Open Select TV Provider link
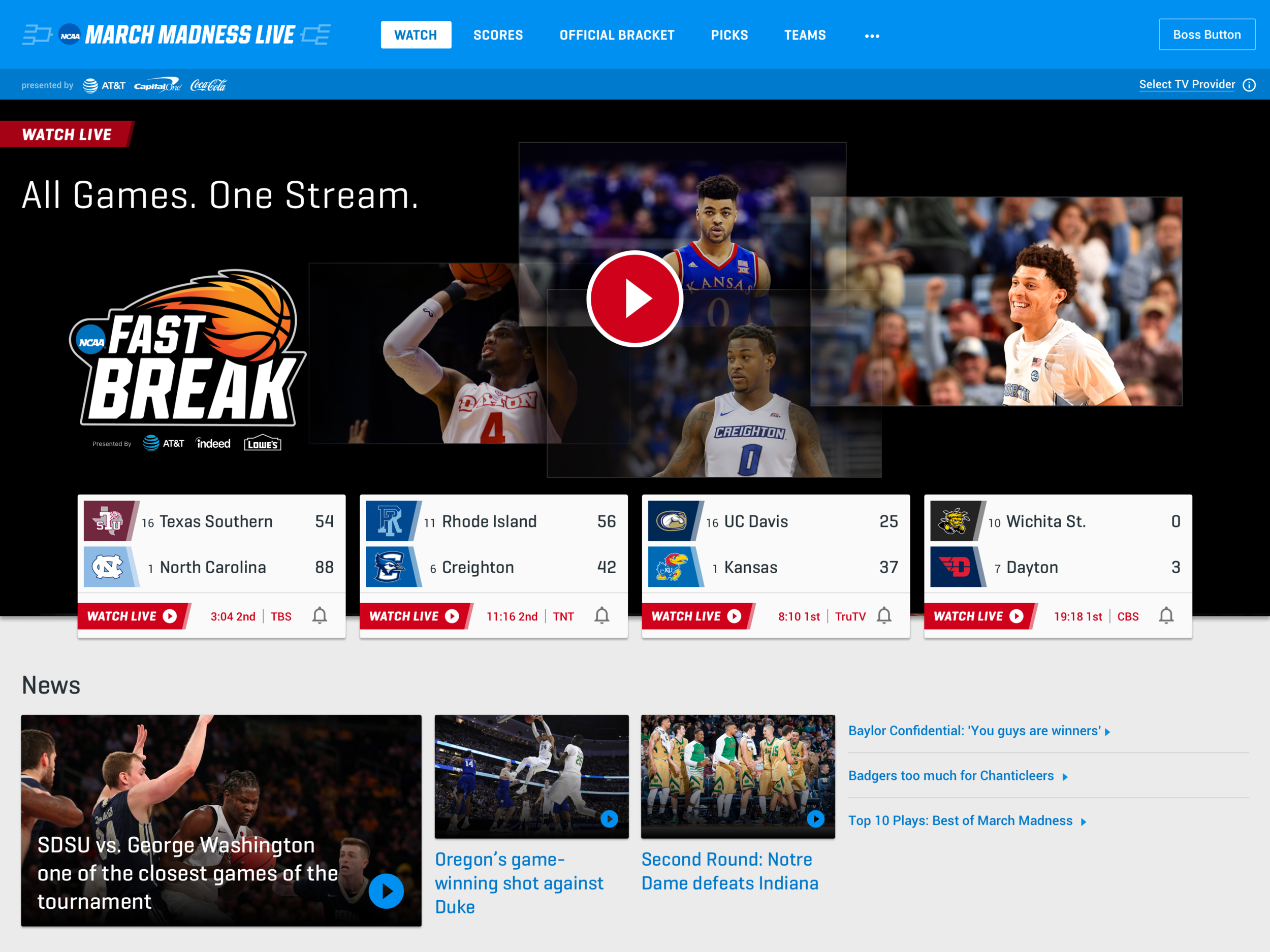 point(1186,84)
